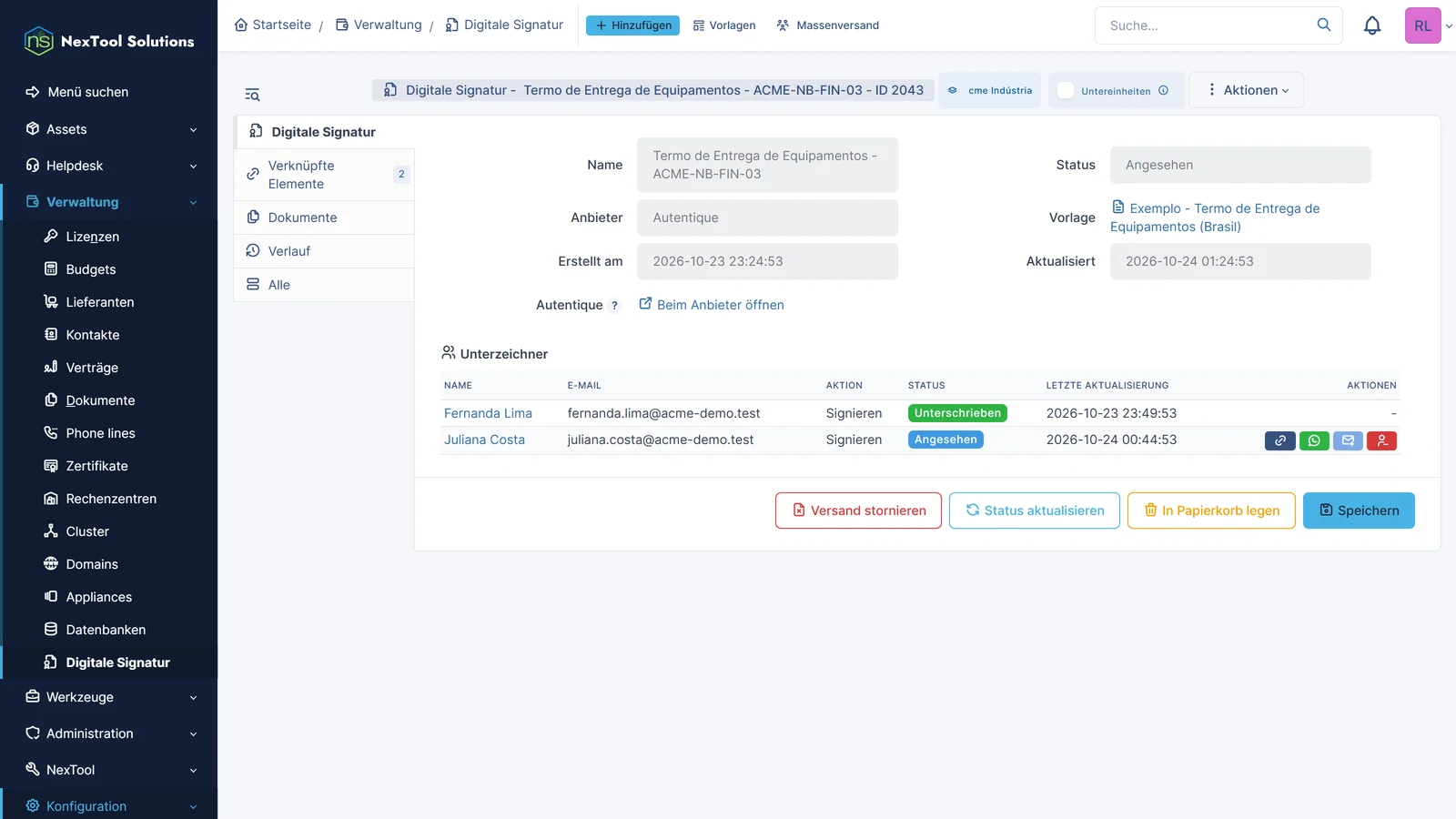
Task: Remove signer Juliana Costa
Action: click(x=1381, y=440)
